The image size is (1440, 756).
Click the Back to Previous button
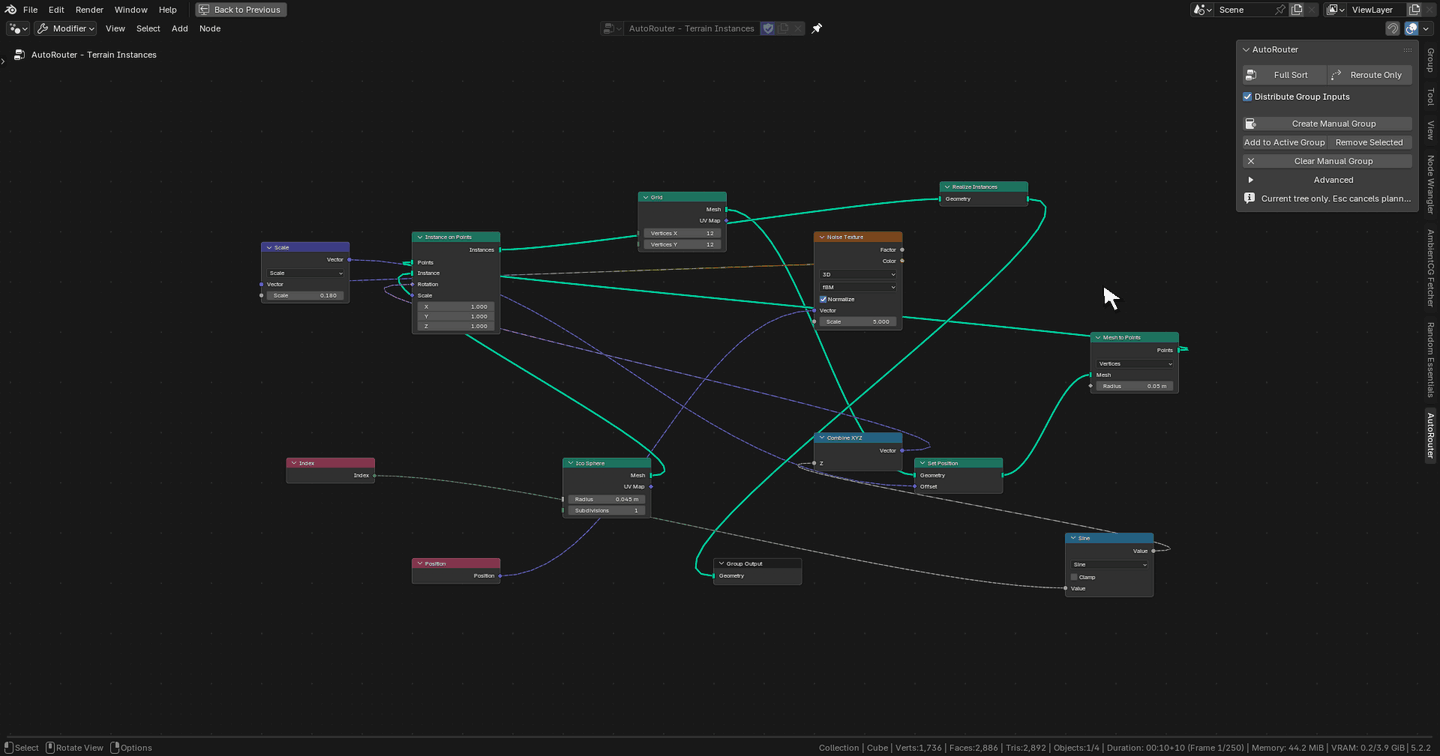pyautogui.click(x=241, y=9)
